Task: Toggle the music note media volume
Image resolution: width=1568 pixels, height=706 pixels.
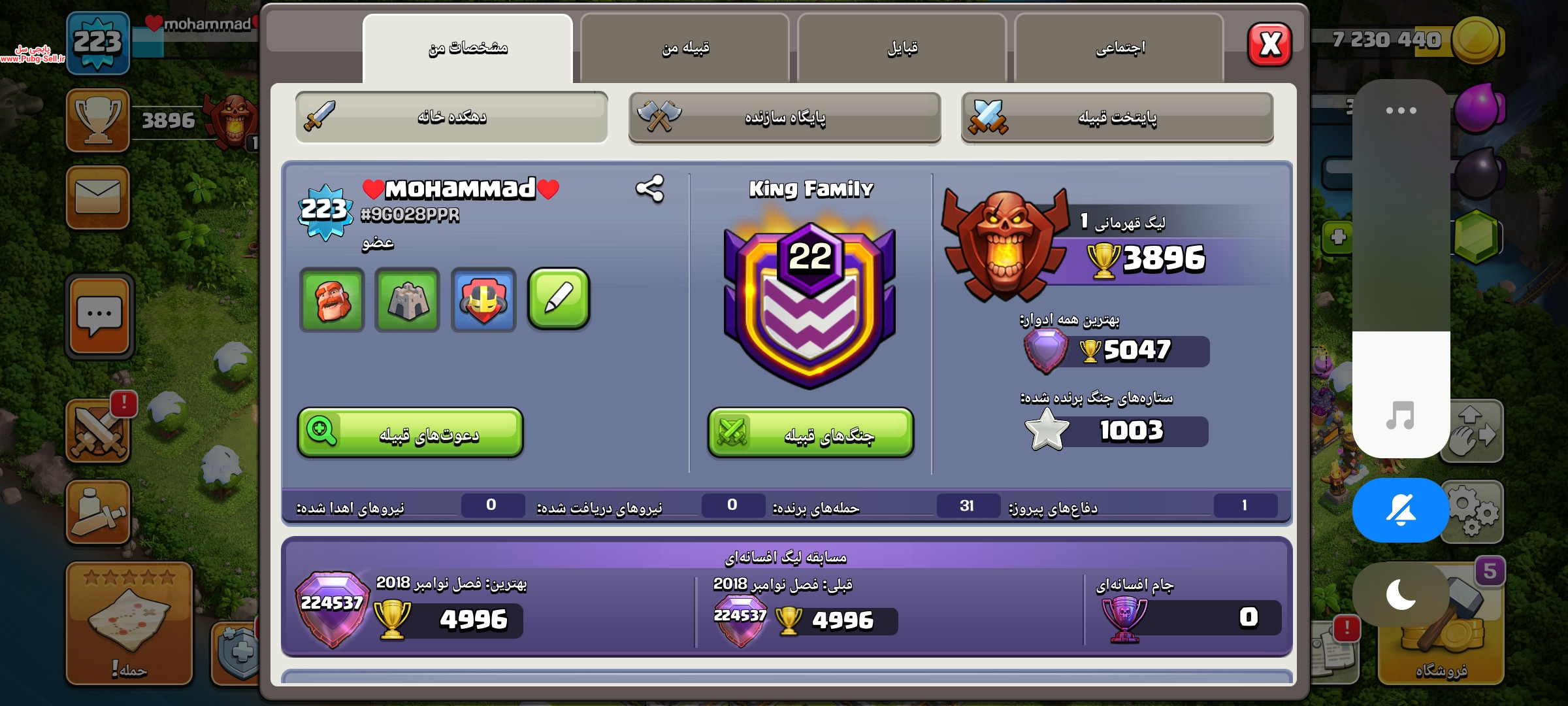Action: coord(1400,415)
